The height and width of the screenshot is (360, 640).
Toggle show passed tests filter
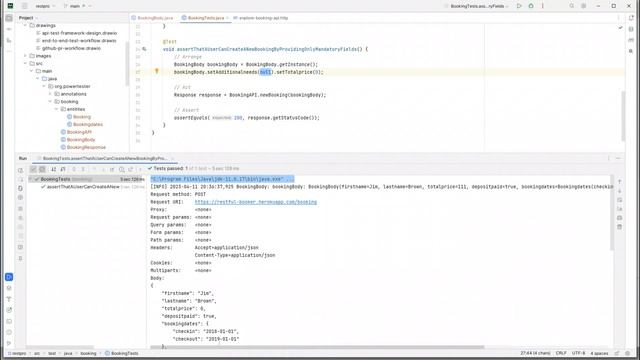click(x=33, y=169)
